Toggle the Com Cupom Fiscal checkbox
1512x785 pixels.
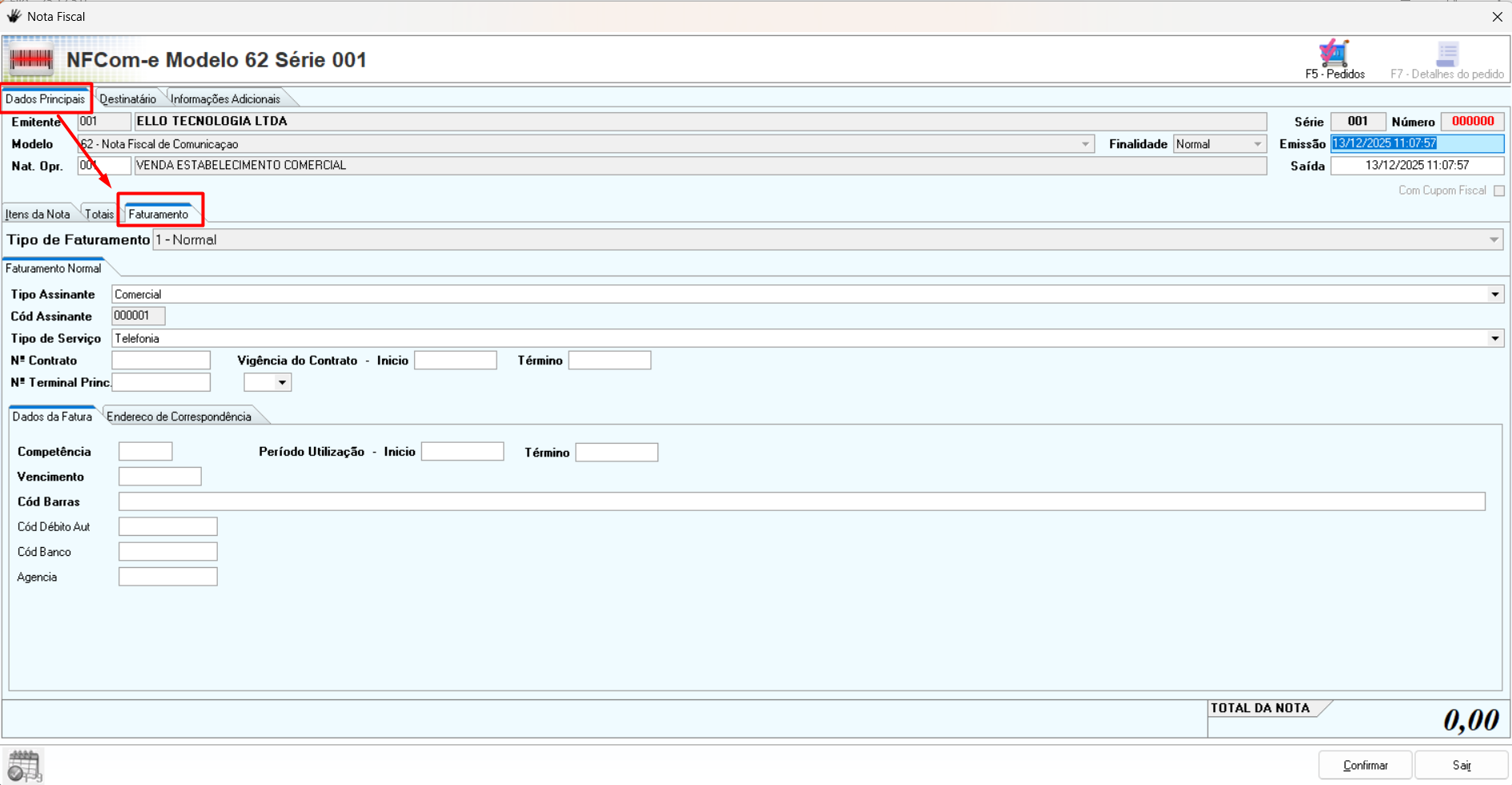1499,191
